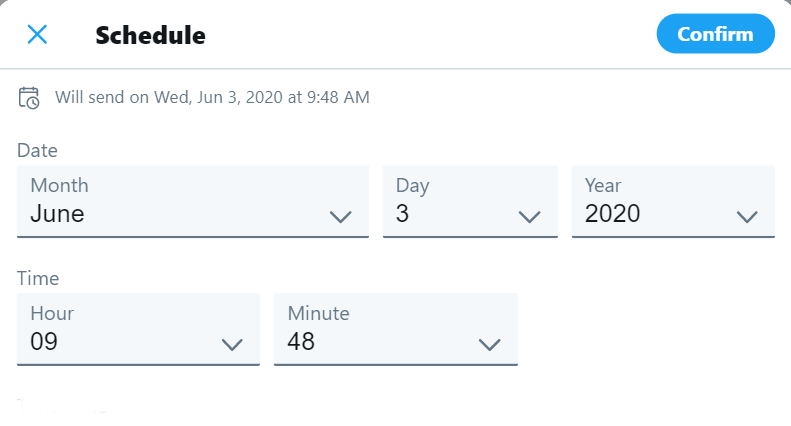791x426 pixels.
Task: Open the Month dropdown field
Action: pos(193,201)
